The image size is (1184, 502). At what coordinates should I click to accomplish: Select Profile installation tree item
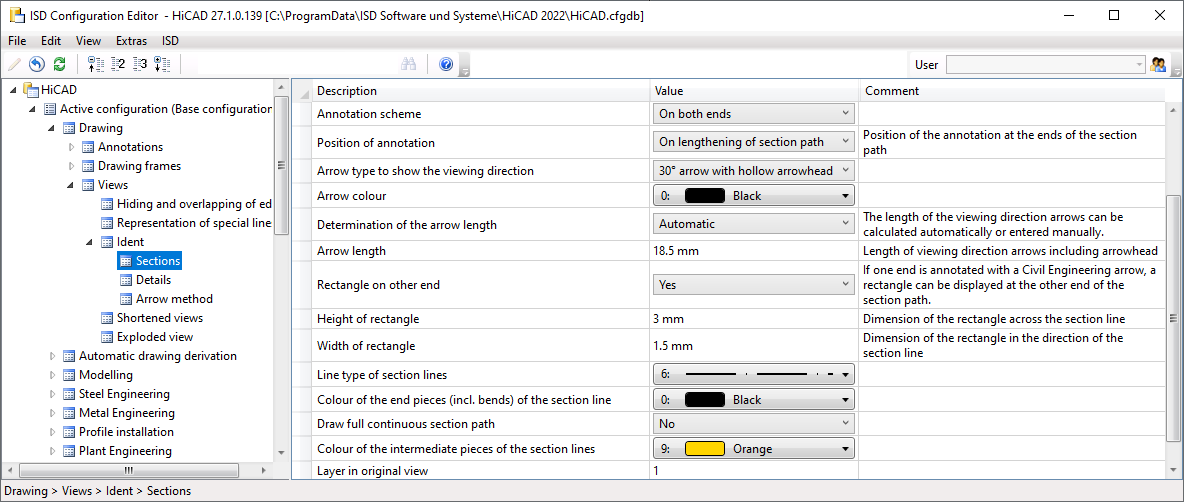tap(126, 432)
